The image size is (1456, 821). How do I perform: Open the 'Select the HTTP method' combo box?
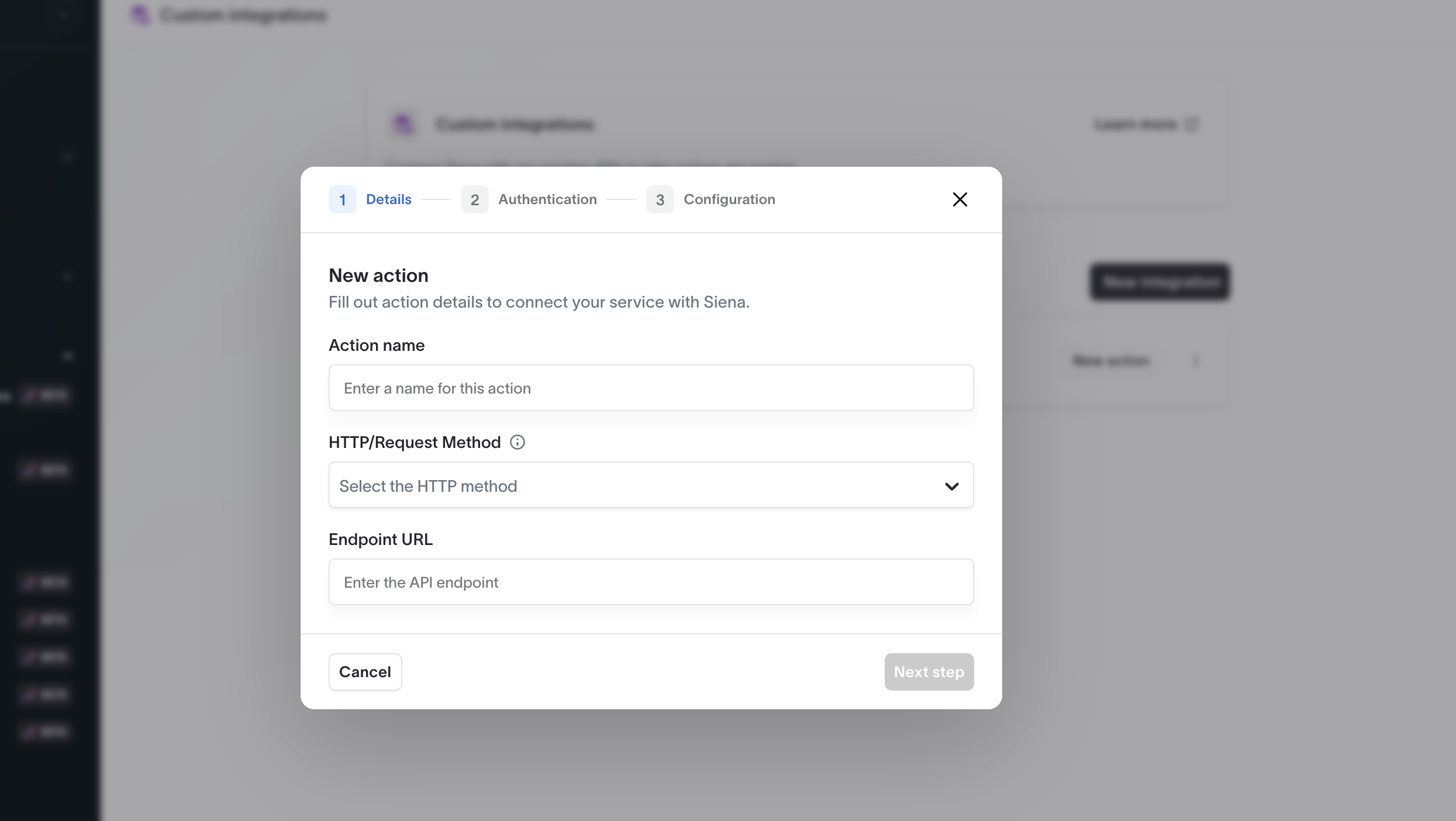tap(651, 485)
